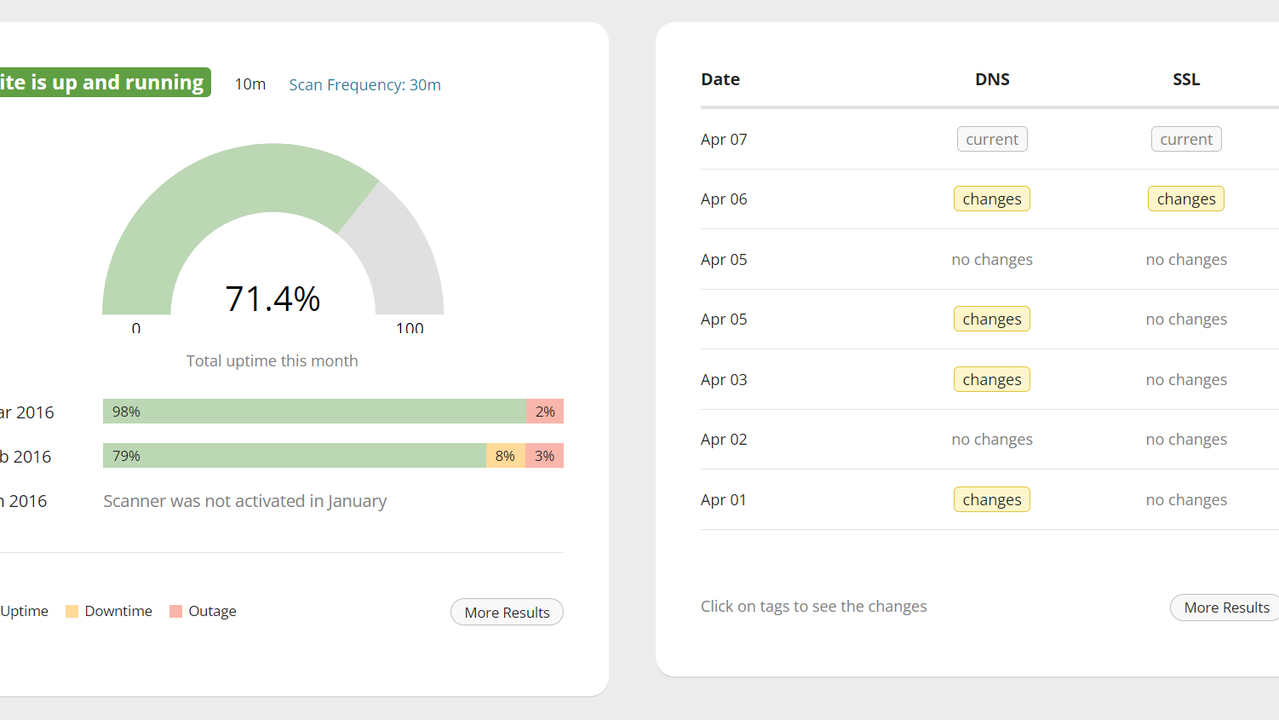Screen dimensions: 1279x720
Task: Open More Results below the changes table
Action: coord(1225,607)
